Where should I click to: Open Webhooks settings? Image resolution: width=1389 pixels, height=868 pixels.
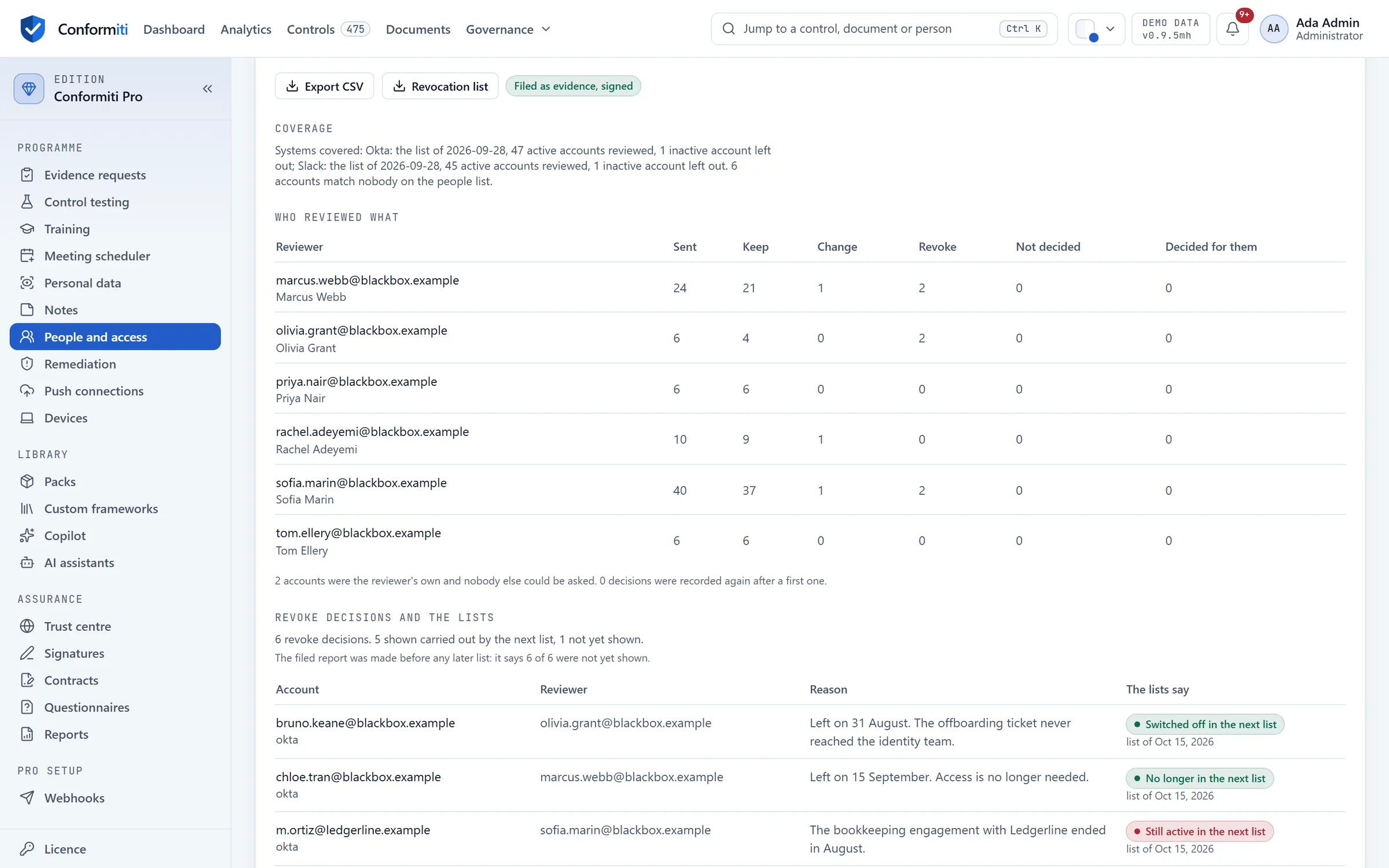pyautogui.click(x=115, y=798)
